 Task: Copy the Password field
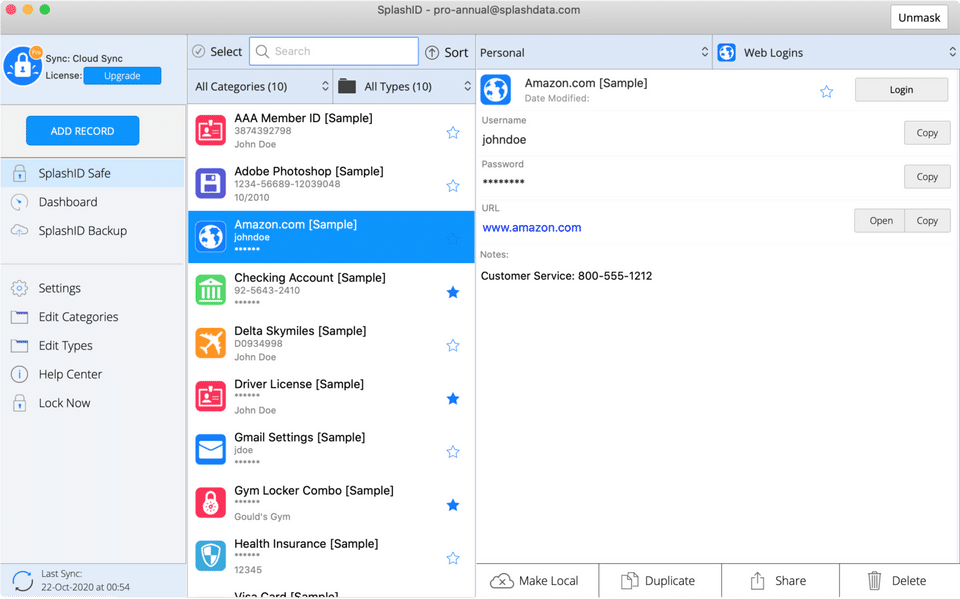(x=927, y=176)
